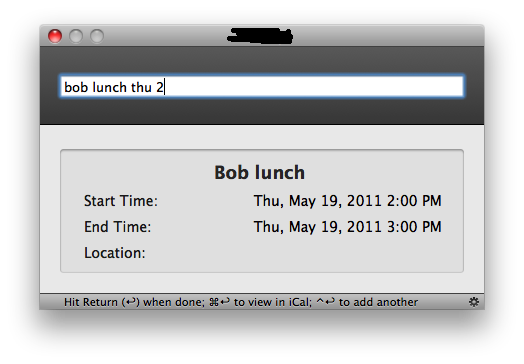
Task: Click the 'End Time:' label
Action: (117, 227)
